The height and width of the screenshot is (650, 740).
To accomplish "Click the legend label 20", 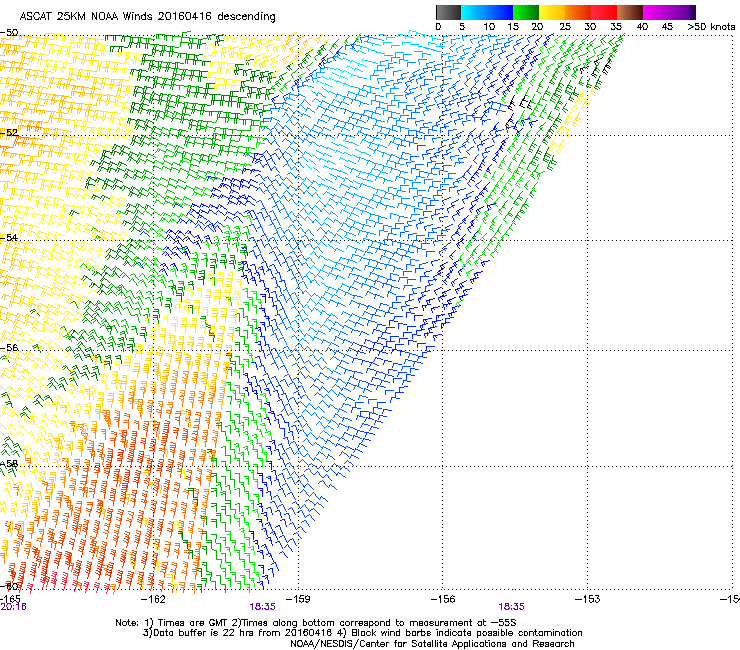I will [x=537, y=26].
